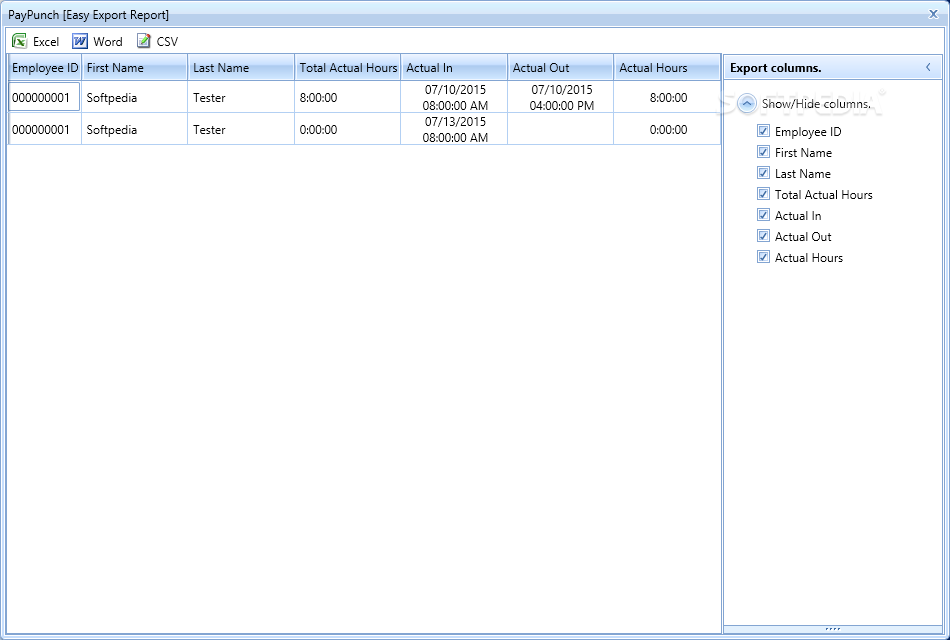This screenshot has height=640, width=950.
Task: Collapse the Export columns panel arrow
Action: coord(928,67)
